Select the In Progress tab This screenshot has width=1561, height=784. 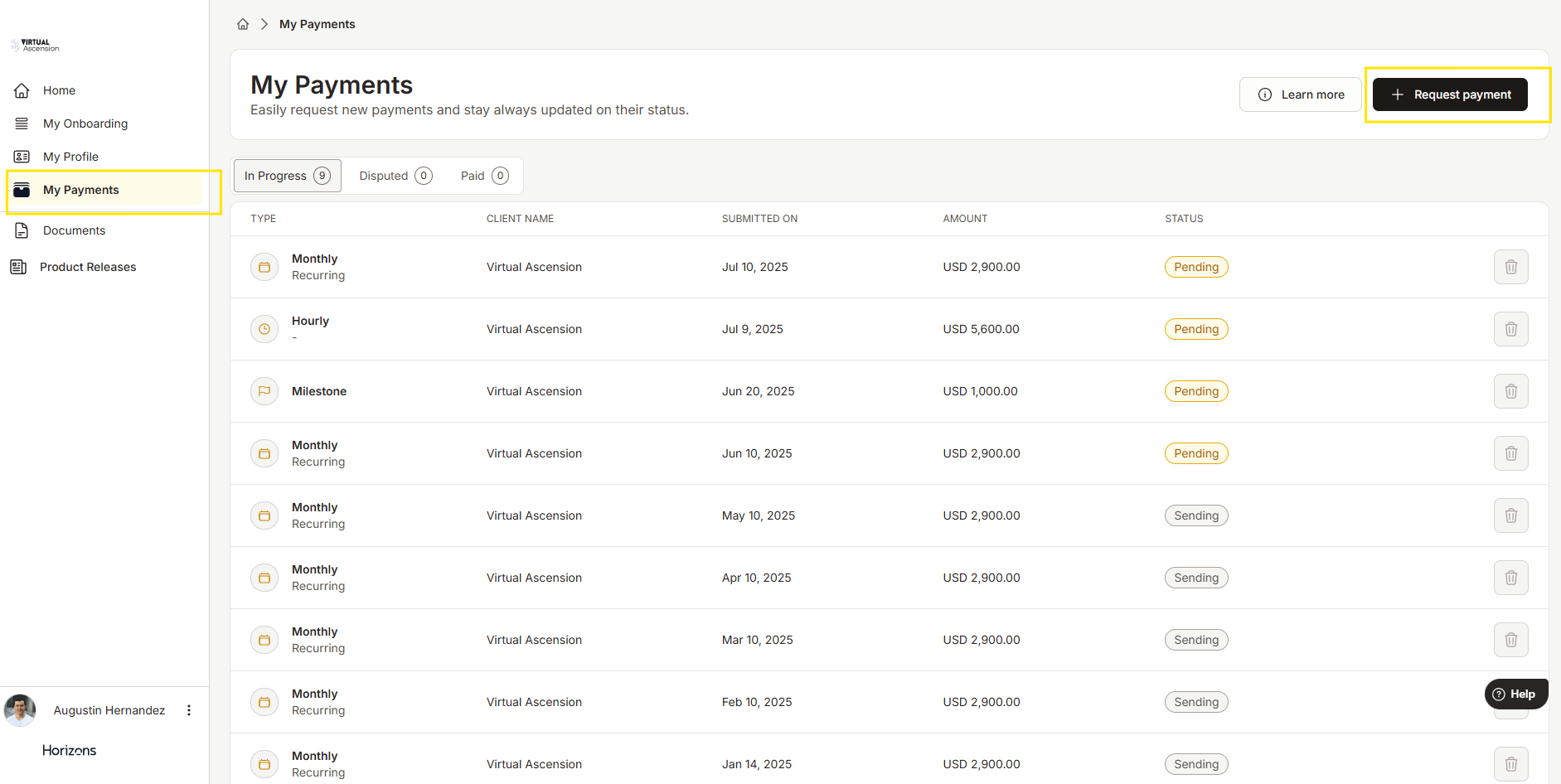click(x=287, y=176)
